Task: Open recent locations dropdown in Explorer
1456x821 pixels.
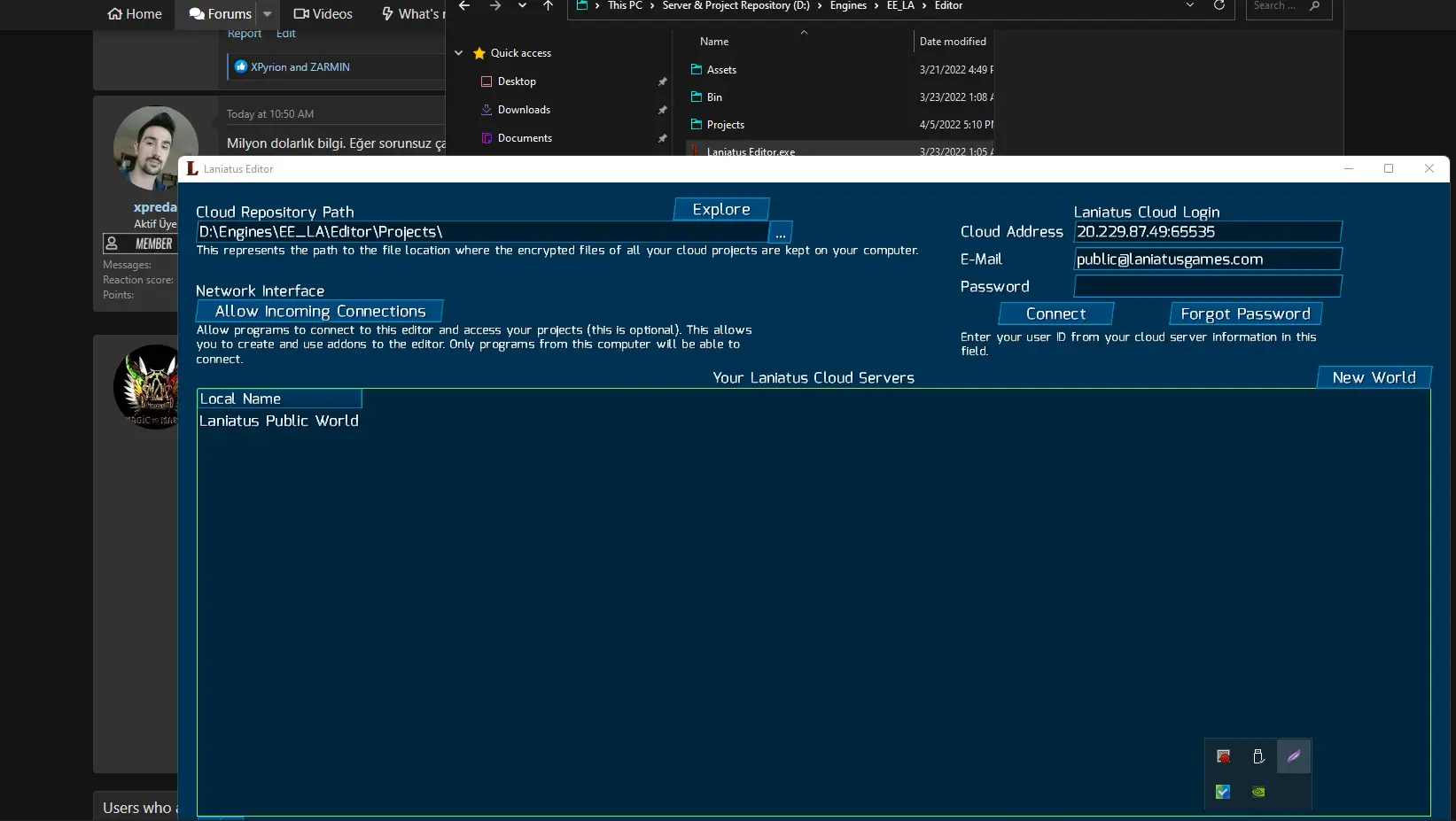Action: pos(522,6)
